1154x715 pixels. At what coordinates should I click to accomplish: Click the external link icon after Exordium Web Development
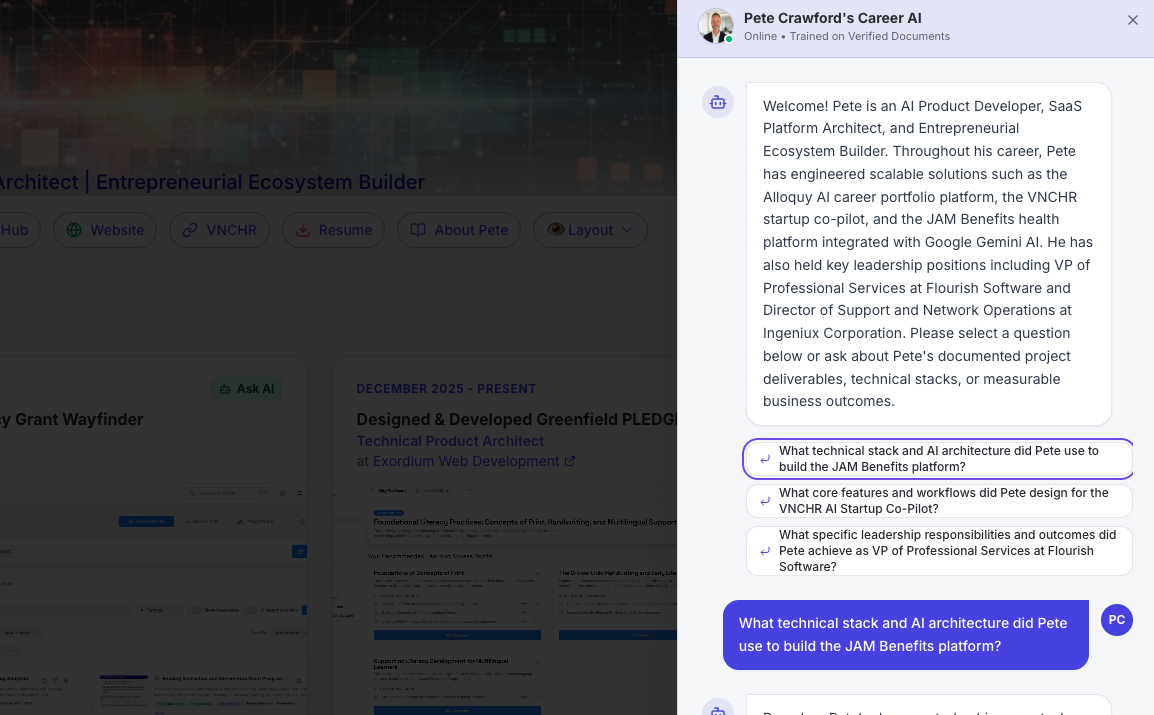[570, 461]
